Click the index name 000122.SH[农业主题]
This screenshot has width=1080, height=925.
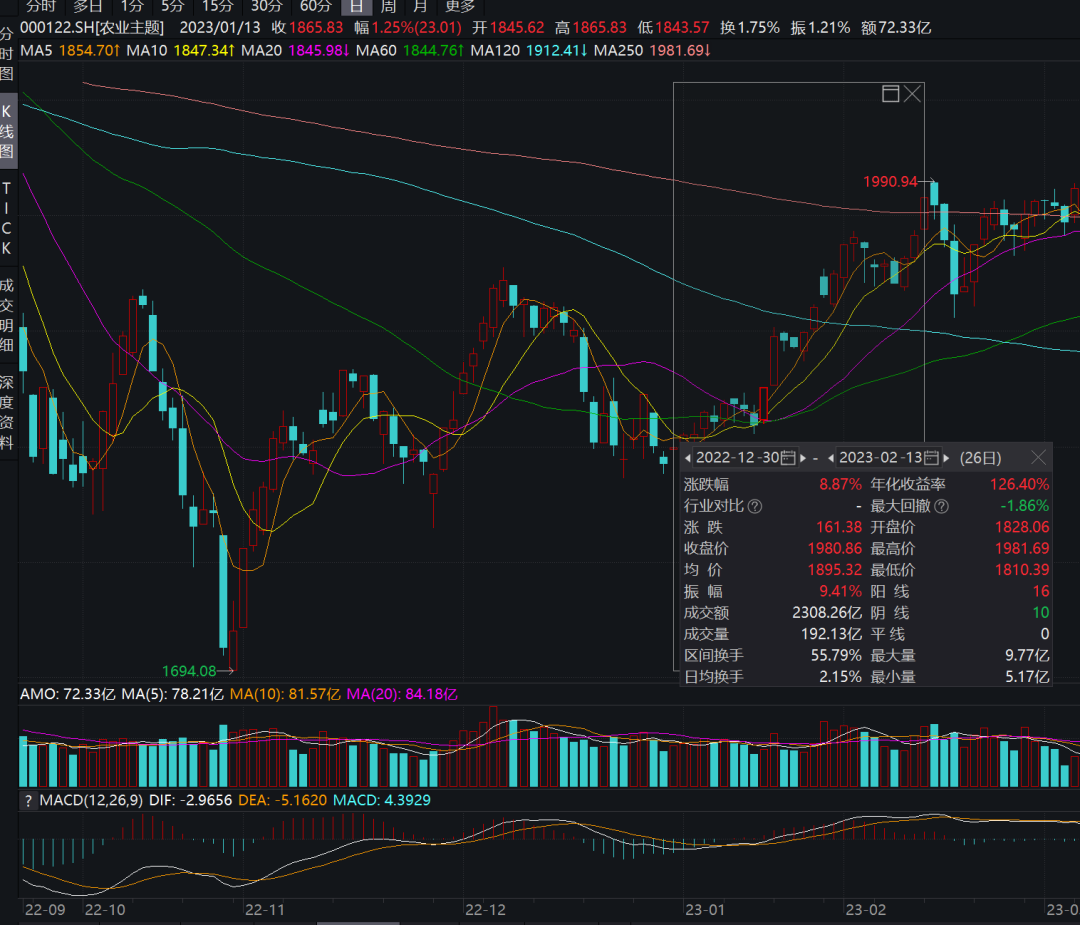pos(92,28)
